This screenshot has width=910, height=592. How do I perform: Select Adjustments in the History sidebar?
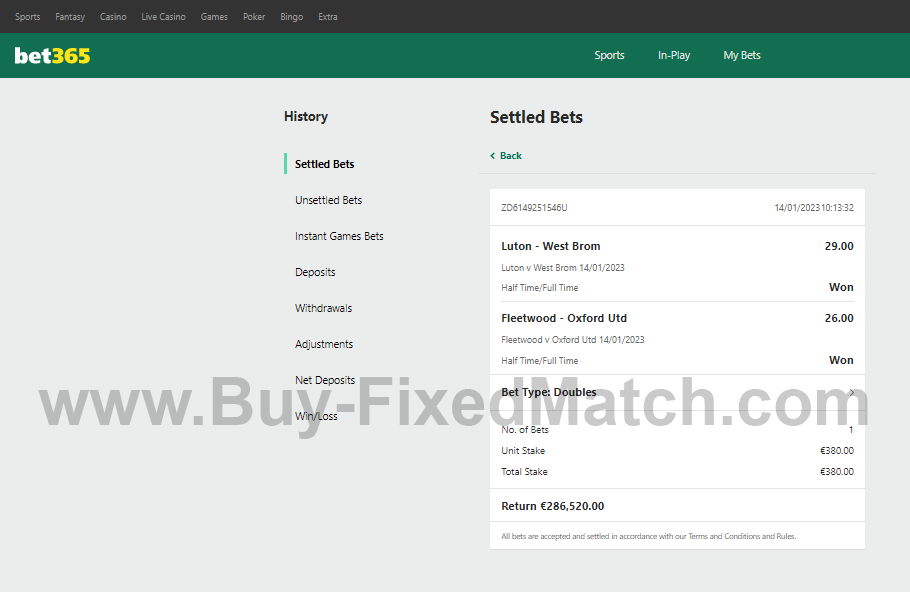[324, 344]
